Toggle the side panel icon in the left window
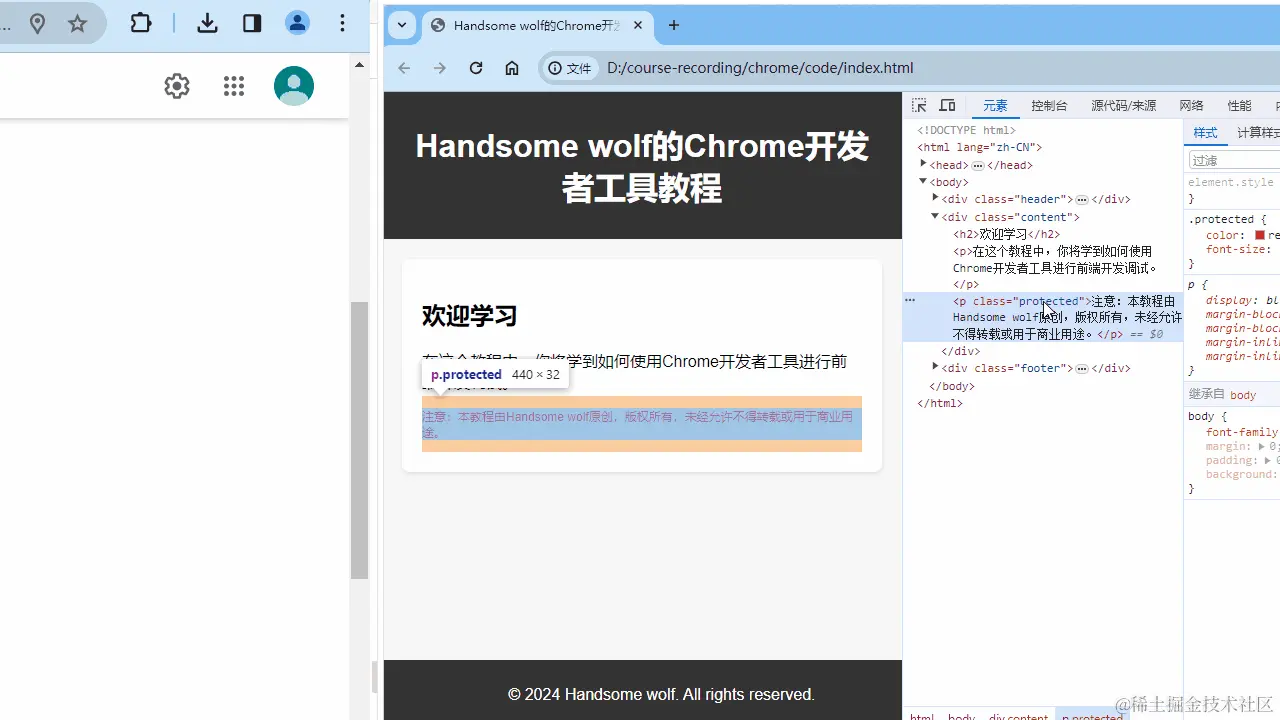The image size is (1280, 720). (x=252, y=23)
